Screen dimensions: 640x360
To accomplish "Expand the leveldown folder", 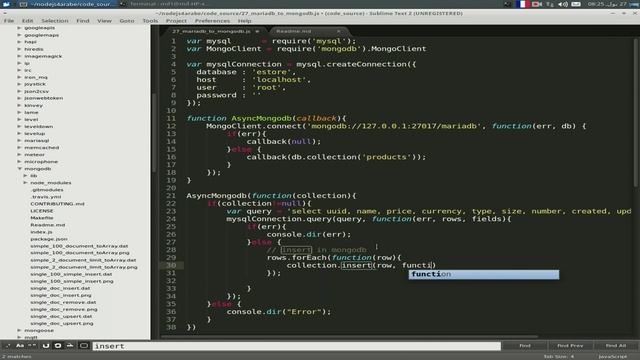I will click(19, 126).
